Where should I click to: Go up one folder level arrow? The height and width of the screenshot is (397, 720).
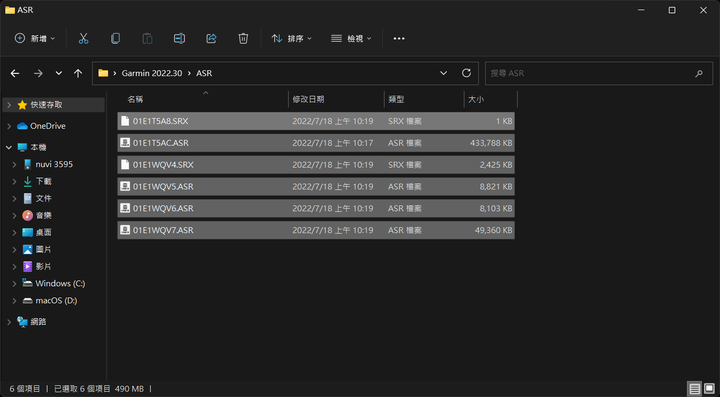[78, 73]
